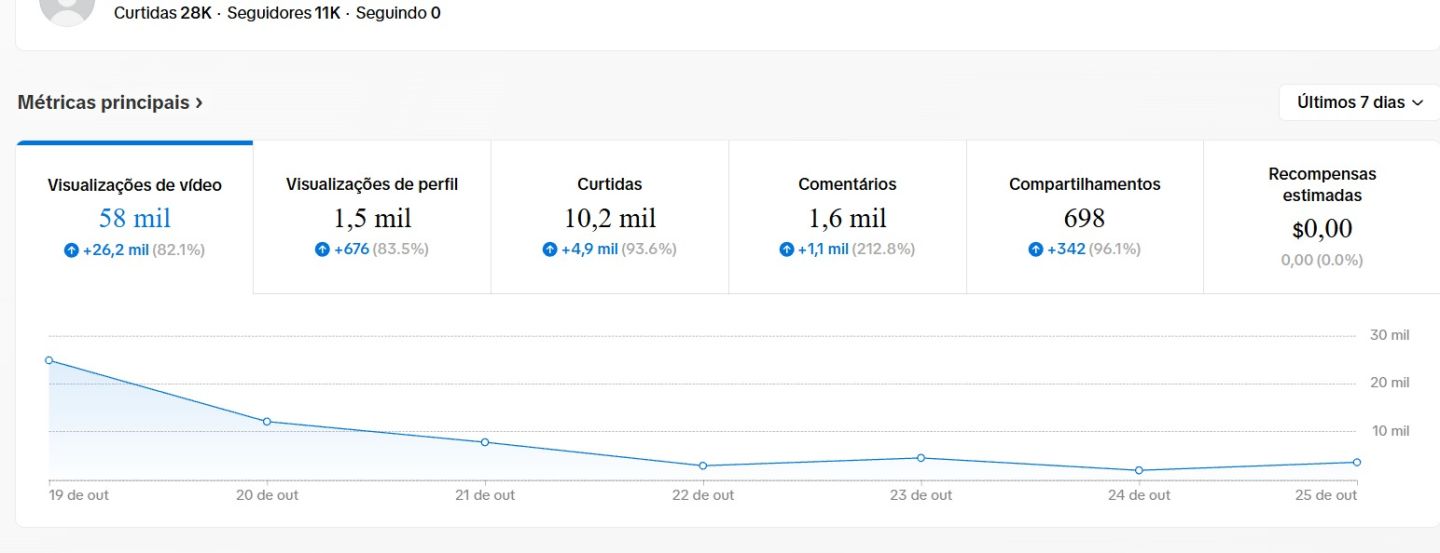Click the up-arrow icon next to +676

tap(322, 249)
